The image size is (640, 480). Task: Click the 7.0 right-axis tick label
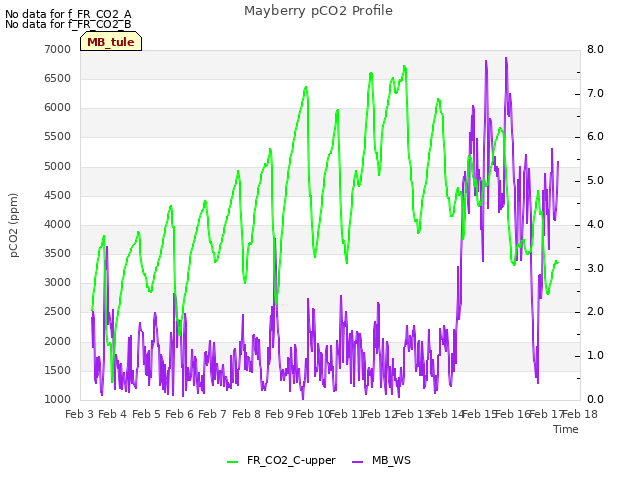pyautogui.click(x=595, y=93)
